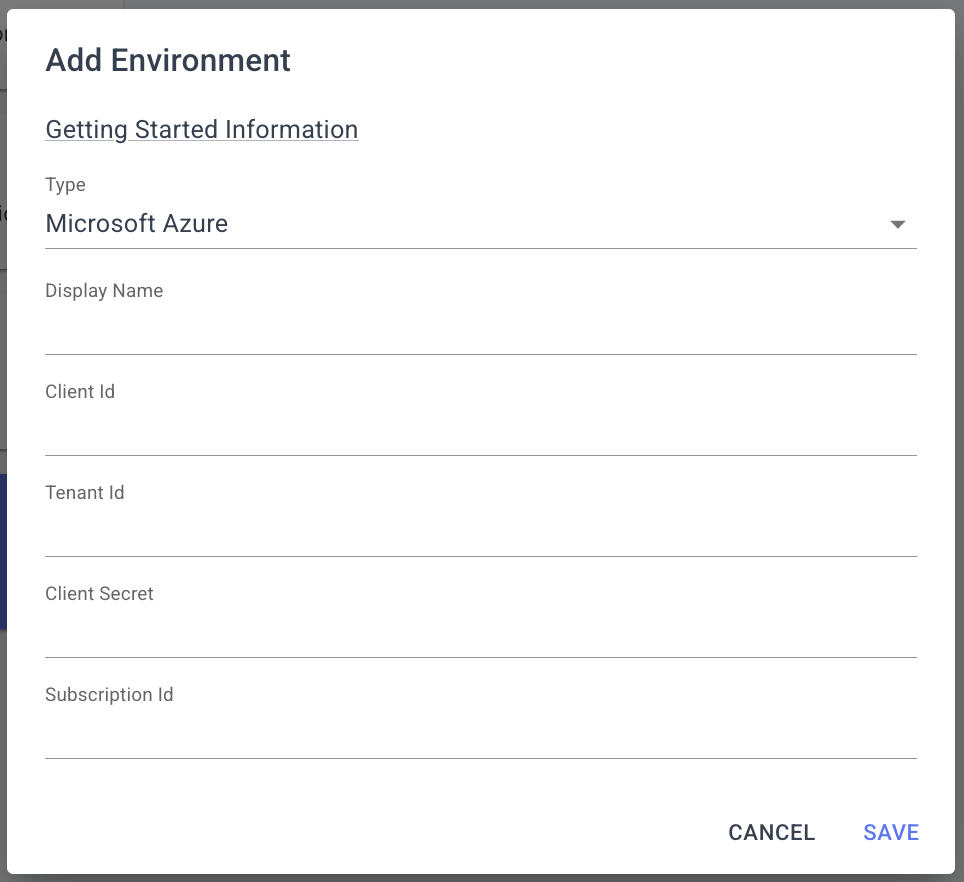Focus the Client Id input field
964x882 pixels.
[481, 433]
